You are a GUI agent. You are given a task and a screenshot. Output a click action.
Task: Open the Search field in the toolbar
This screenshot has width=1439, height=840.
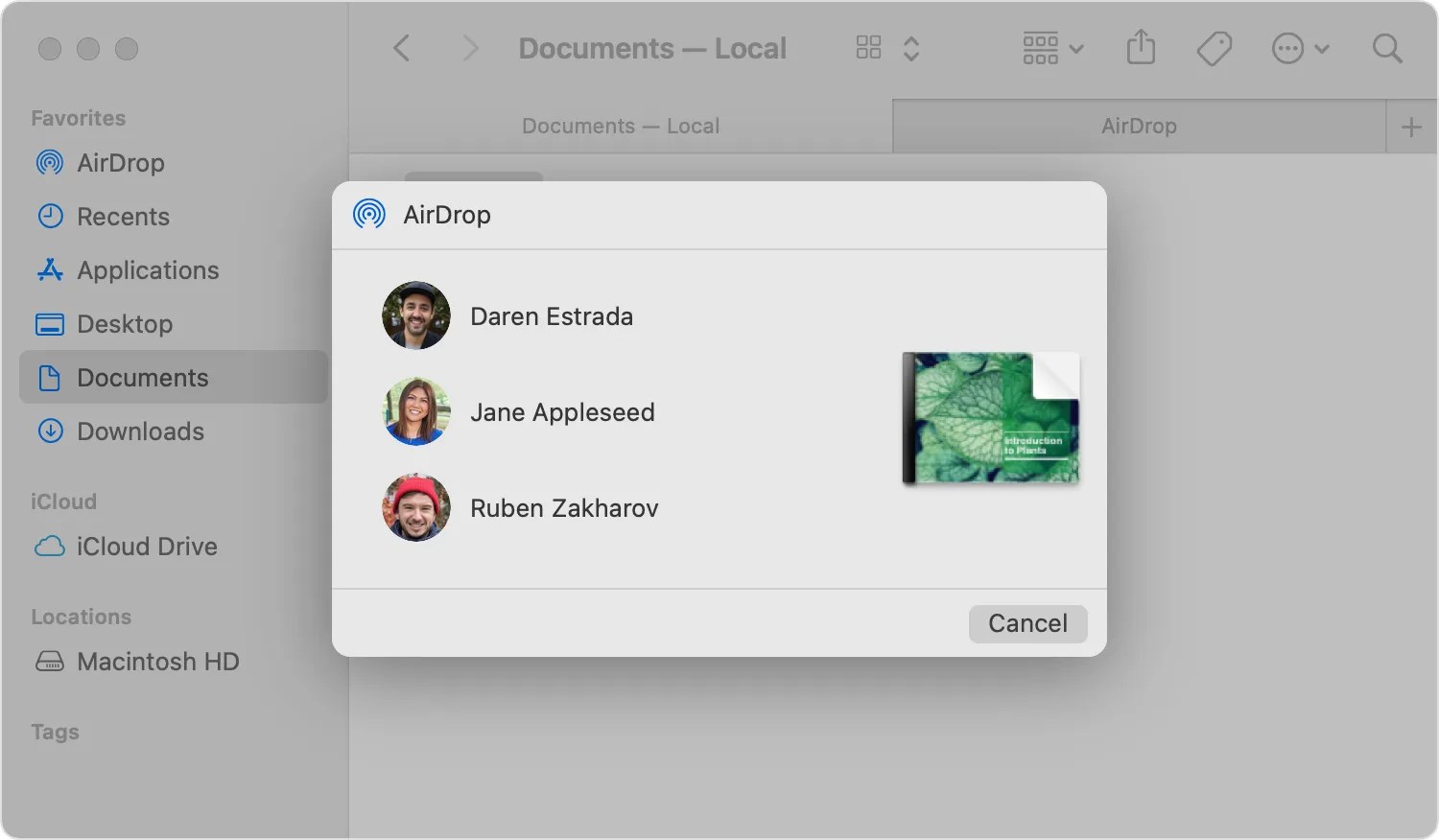pyautogui.click(x=1387, y=47)
